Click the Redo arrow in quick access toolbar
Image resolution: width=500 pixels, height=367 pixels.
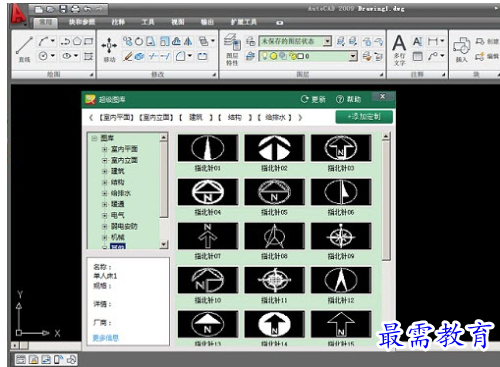(x=99, y=9)
